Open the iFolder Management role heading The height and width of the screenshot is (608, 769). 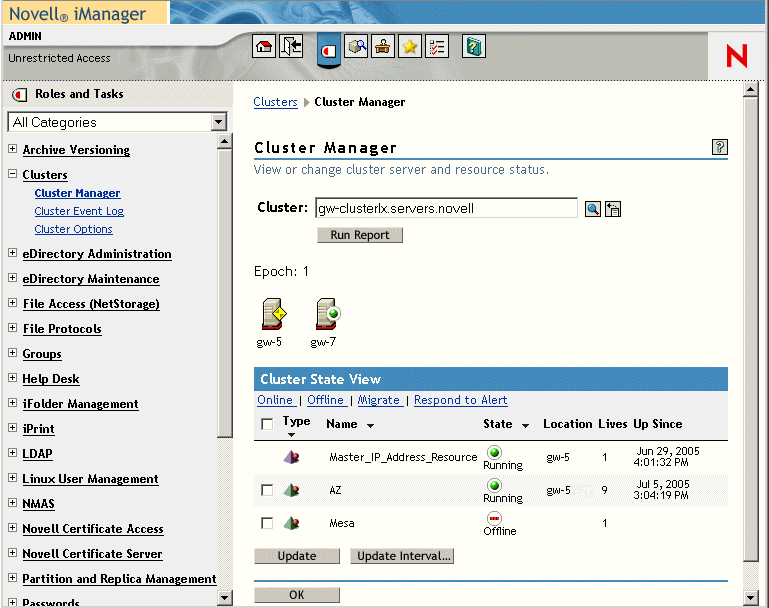[80, 404]
